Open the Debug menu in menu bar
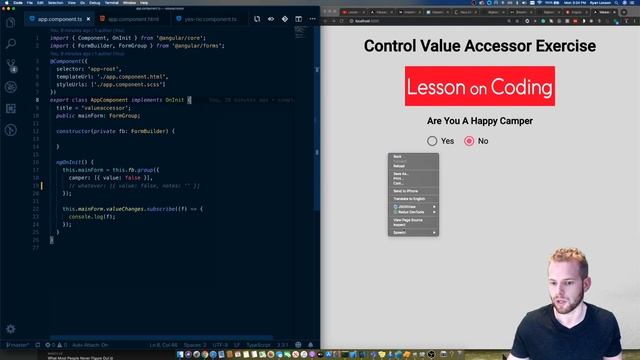This screenshot has height=360, width=640. (94, 3)
